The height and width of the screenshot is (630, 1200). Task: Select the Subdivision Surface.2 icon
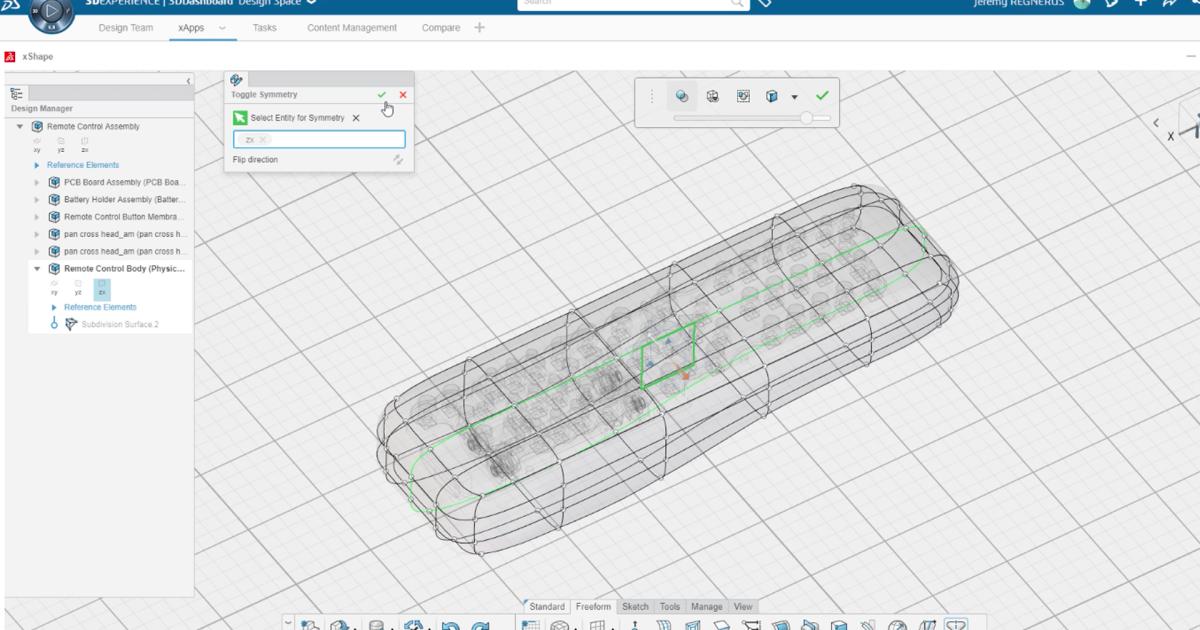click(x=72, y=321)
